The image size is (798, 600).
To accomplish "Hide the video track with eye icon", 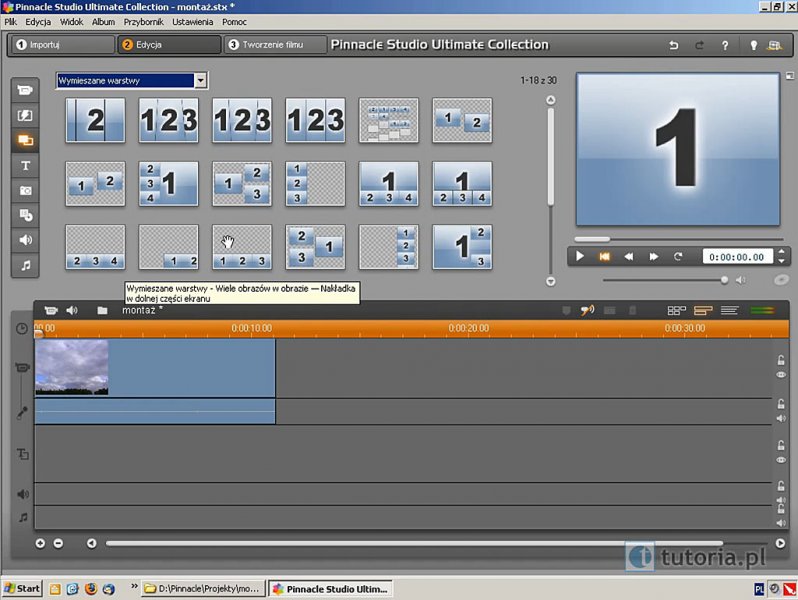I will 781,375.
